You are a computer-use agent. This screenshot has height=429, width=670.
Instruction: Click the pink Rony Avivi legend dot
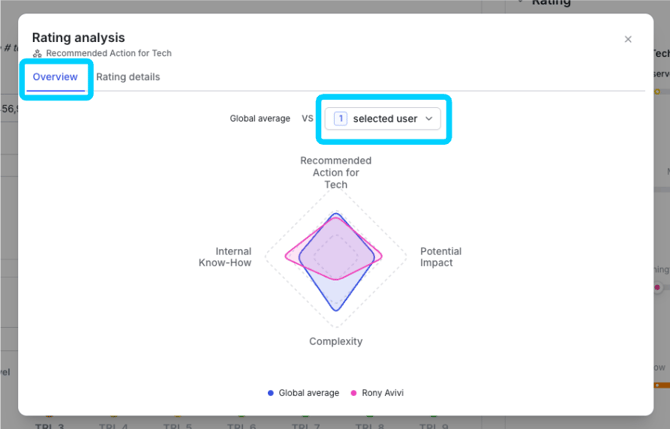tap(353, 393)
